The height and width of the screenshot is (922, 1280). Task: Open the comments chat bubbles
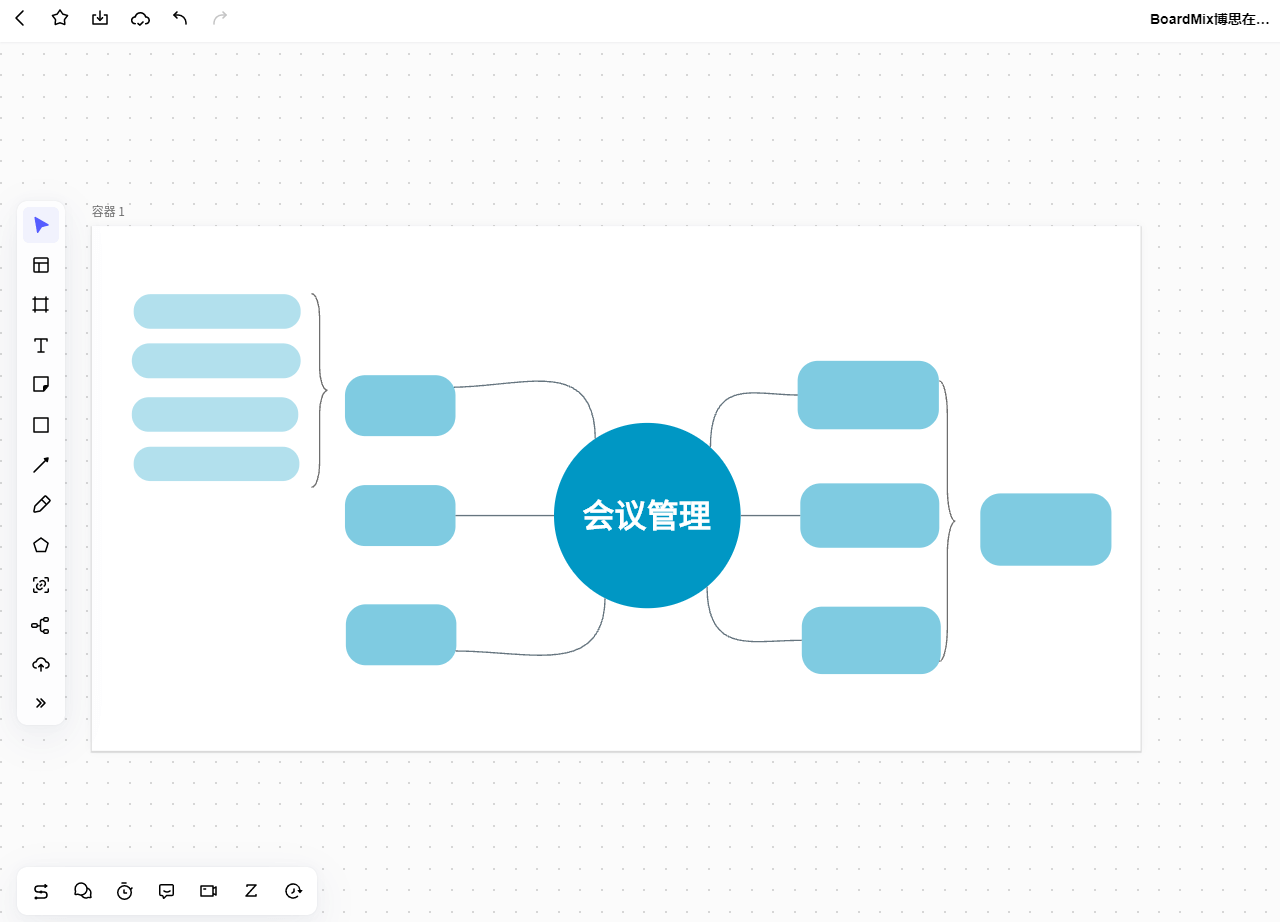pyautogui.click(x=83, y=891)
